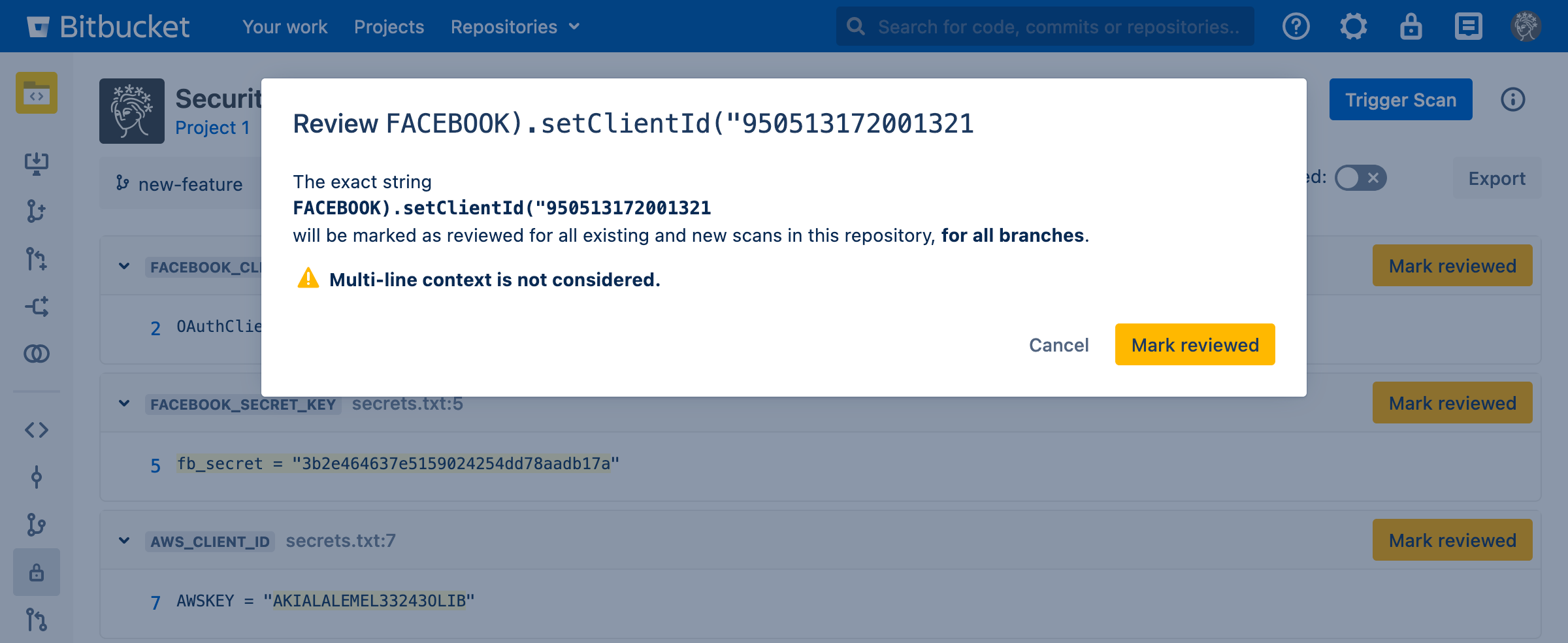Open the settings gear icon
This screenshot has height=643, width=1568.
click(1353, 27)
